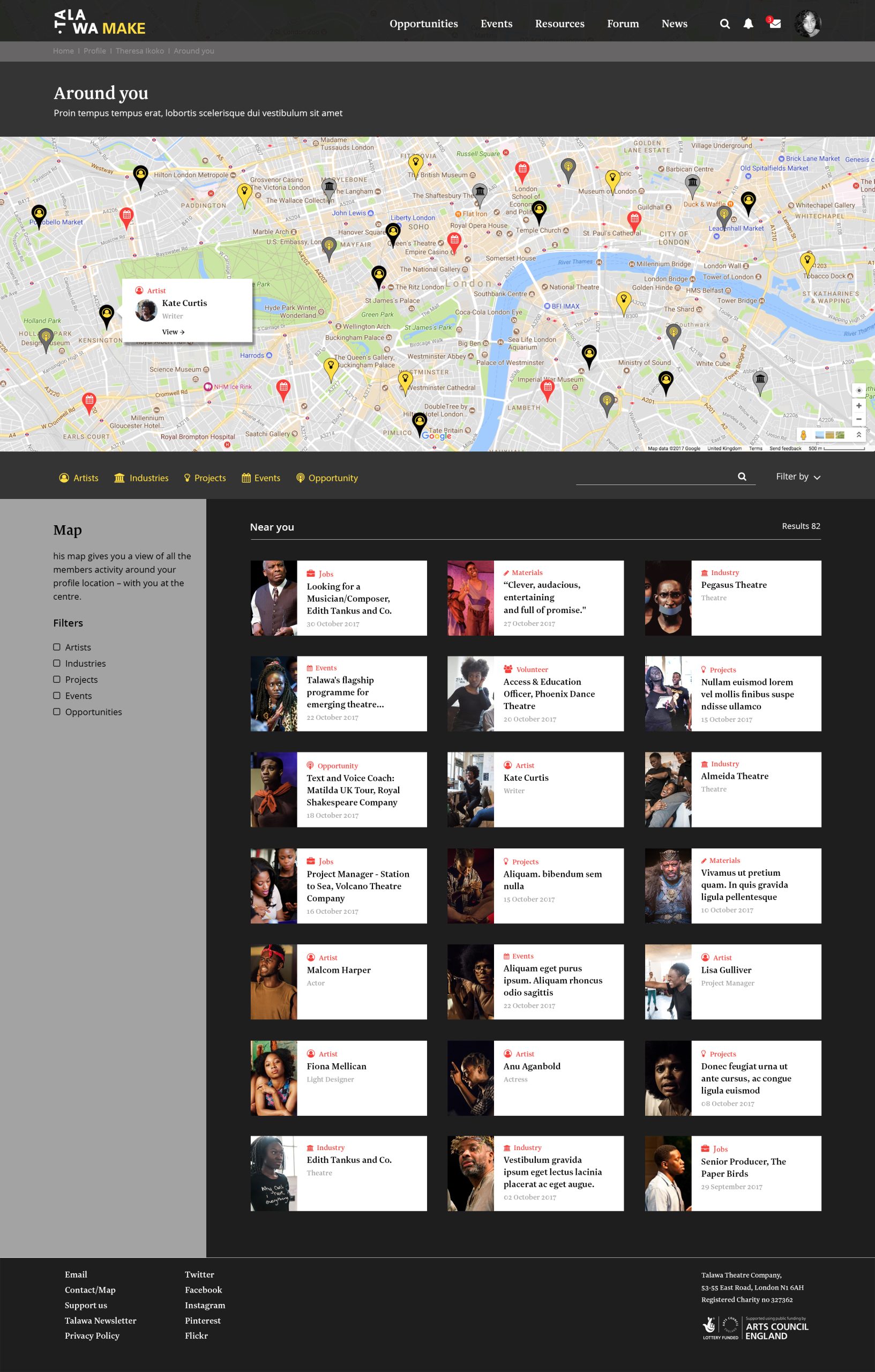
Task: Open Access & Education Officer volunteer card
Action: pos(535,694)
